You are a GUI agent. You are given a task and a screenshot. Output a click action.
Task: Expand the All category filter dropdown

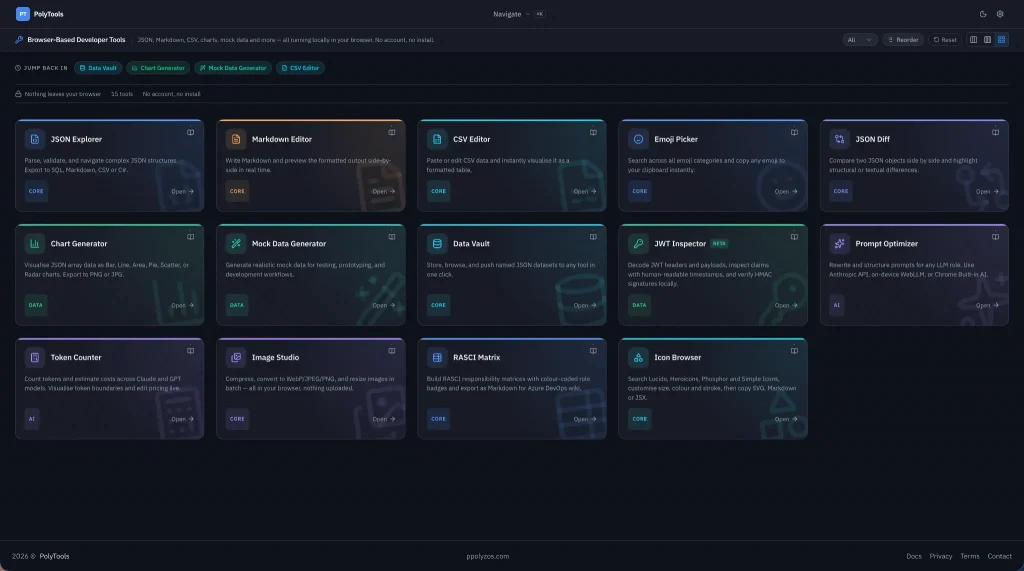859,40
